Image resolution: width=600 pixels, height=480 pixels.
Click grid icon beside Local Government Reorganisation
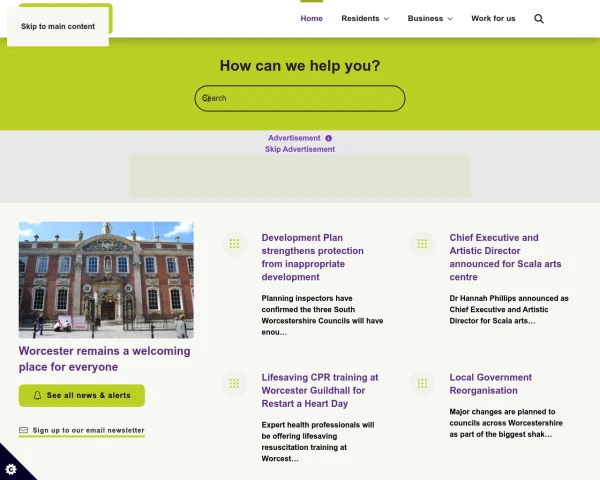(x=422, y=383)
